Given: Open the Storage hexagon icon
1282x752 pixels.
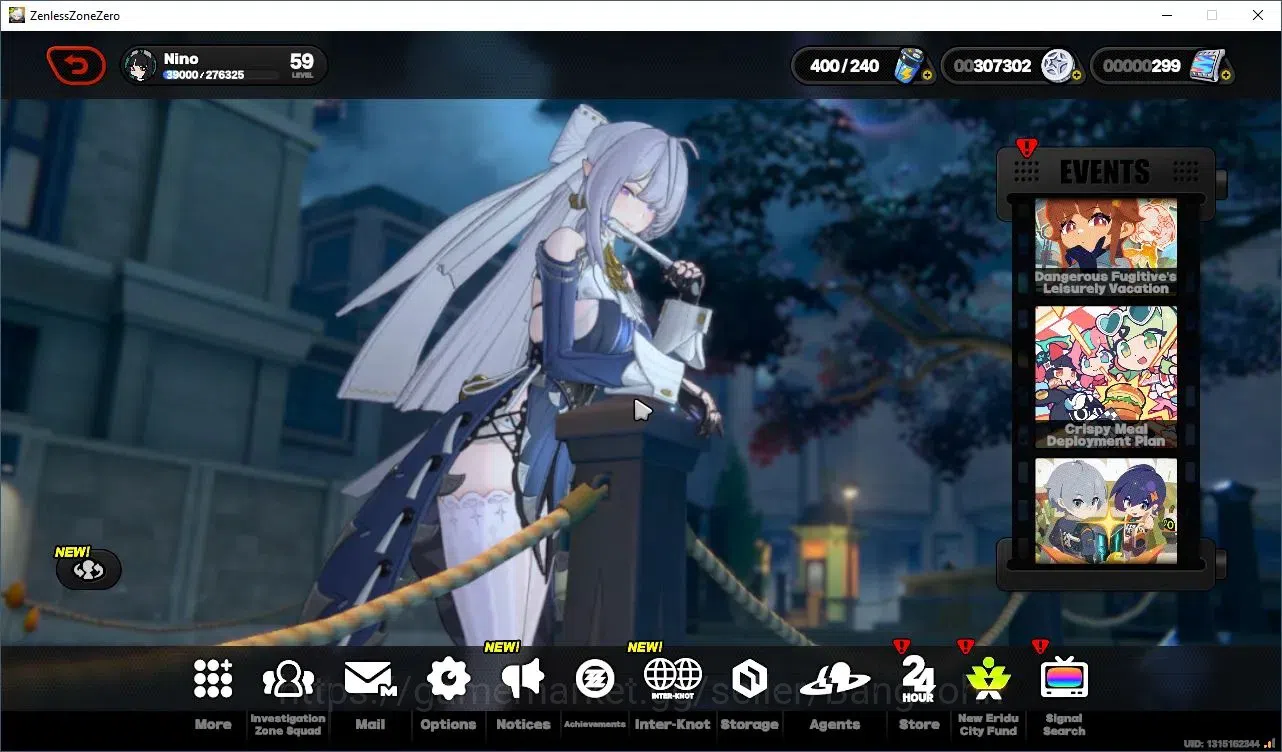Looking at the screenshot, I should (749, 679).
